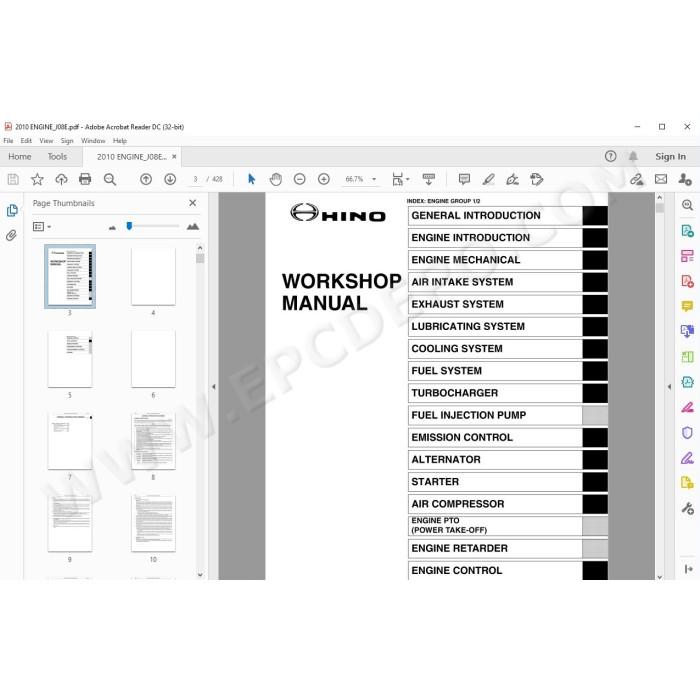
Task: Close the 2010 ENGINE_J08E document tab
Action: (x=174, y=157)
